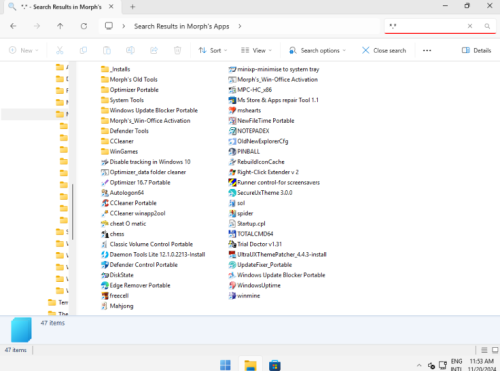Viewport: 500px width, 371px height.
Task: Expand chevron after the This PC icon in the address bar
Action: coord(124,26)
